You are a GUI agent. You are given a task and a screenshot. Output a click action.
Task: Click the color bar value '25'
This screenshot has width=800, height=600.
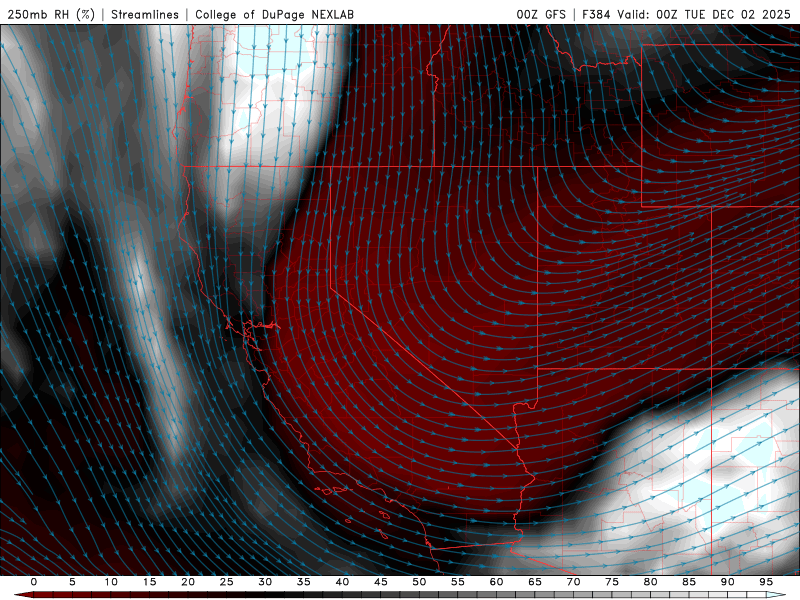(227, 582)
